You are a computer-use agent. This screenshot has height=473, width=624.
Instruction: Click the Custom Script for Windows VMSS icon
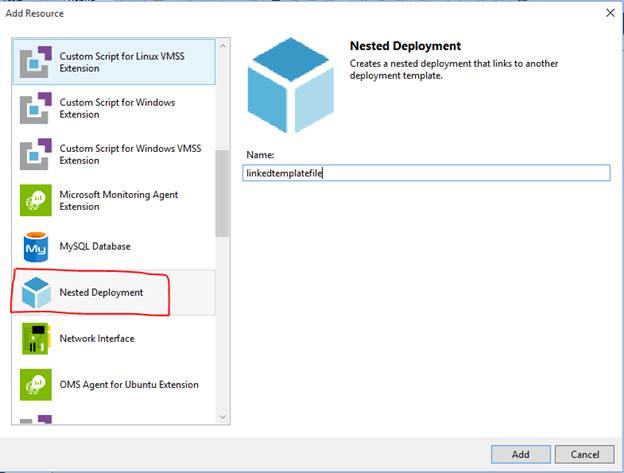coord(36,154)
